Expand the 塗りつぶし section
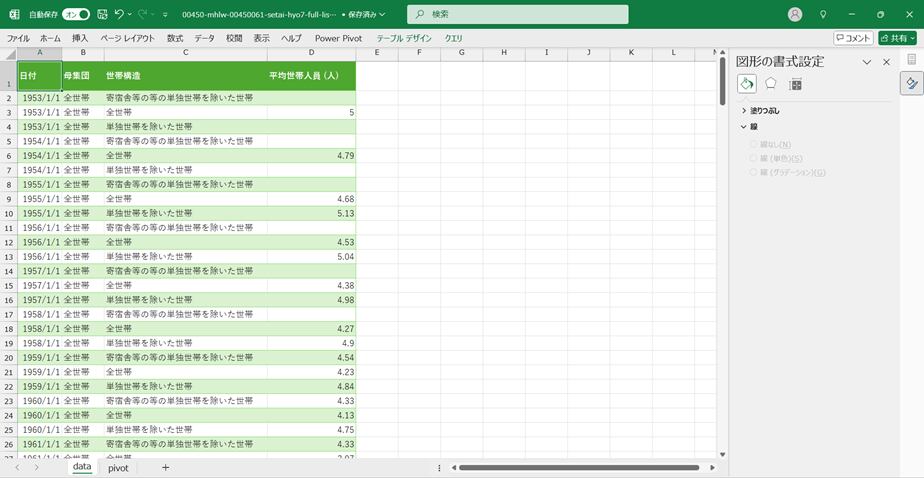 pos(744,111)
